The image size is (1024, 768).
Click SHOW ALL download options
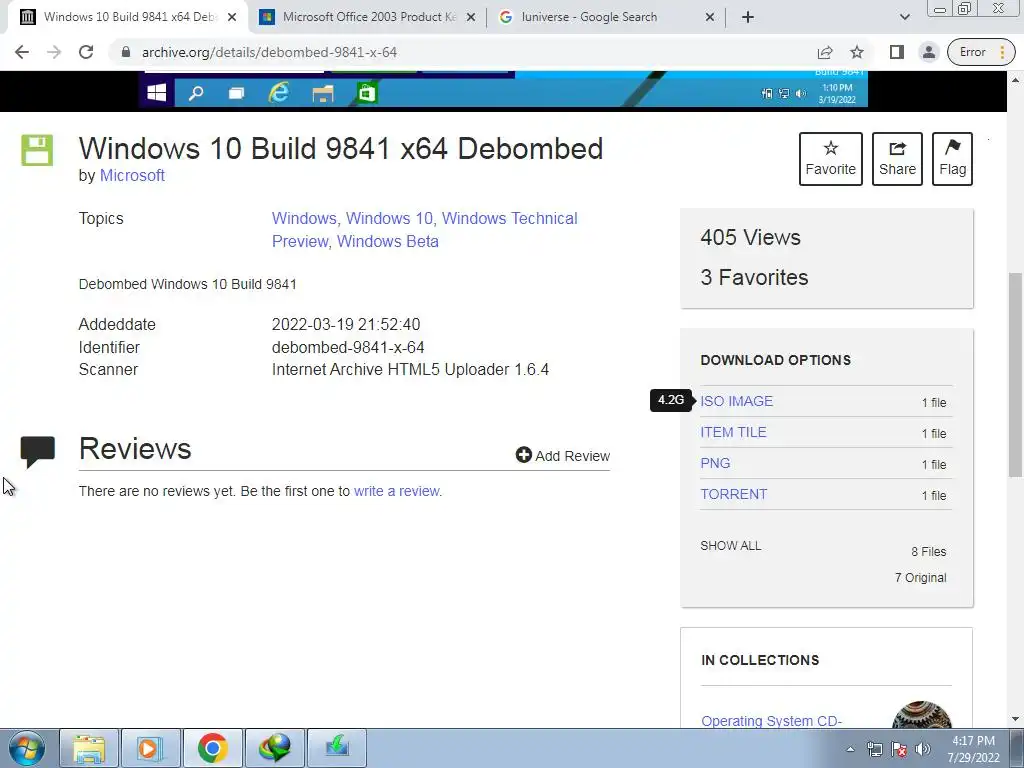click(731, 545)
